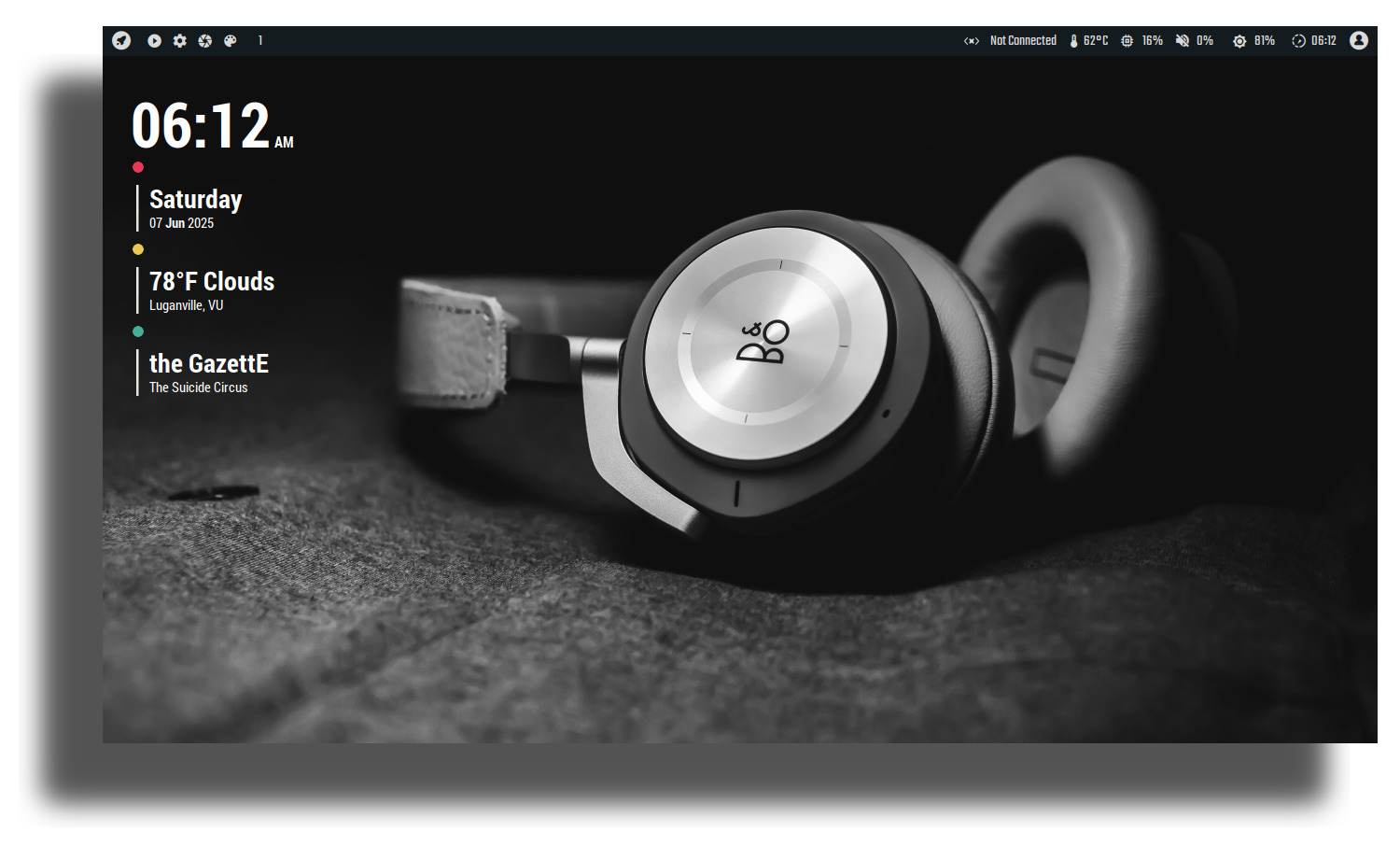Open the user profile avatar menu
Screen dimensions: 1400x846
pyautogui.click(x=1359, y=40)
